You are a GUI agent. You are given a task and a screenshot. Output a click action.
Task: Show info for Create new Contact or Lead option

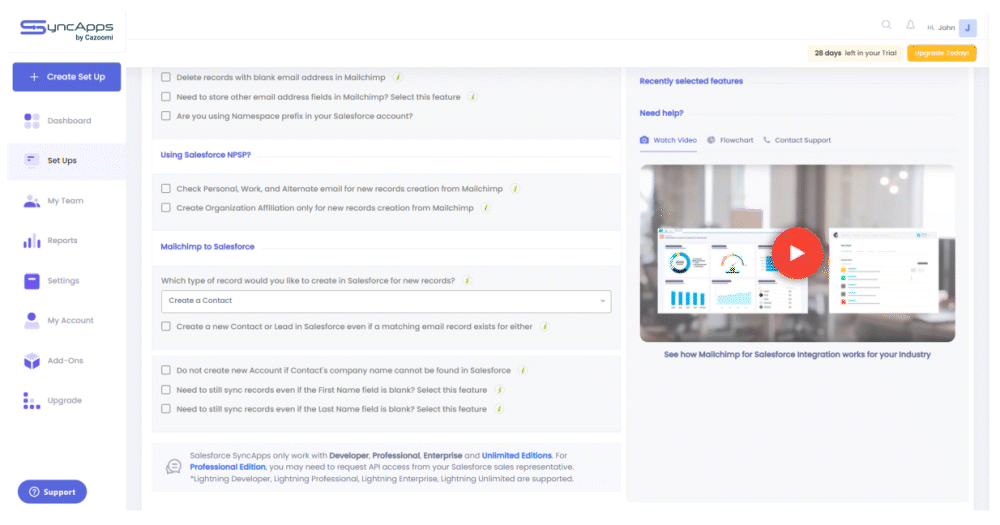coord(545,327)
